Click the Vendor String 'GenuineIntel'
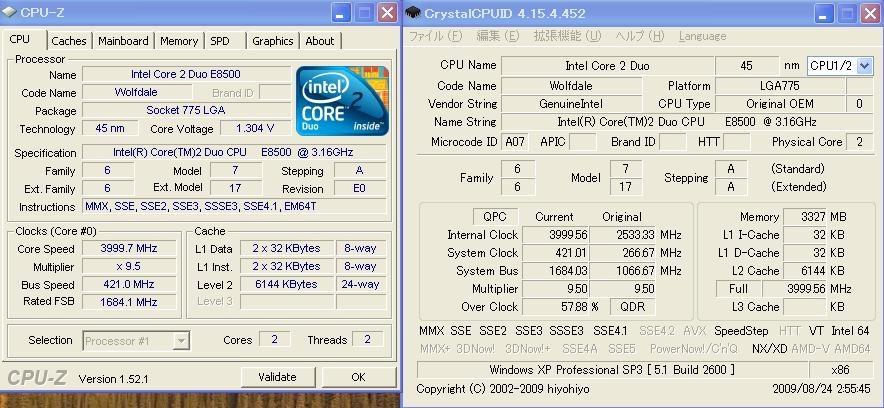Image resolution: width=884 pixels, height=408 pixels. click(x=571, y=104)
